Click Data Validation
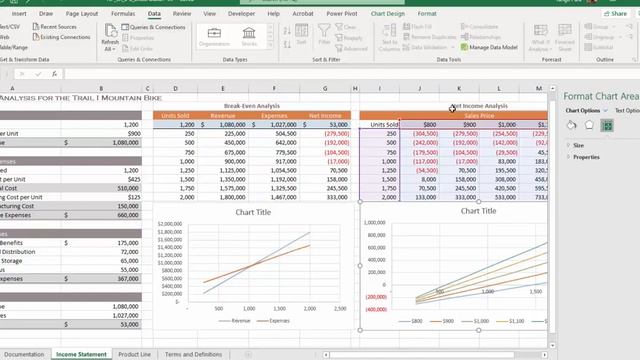 pyautogui.click(x=425, y=47)
